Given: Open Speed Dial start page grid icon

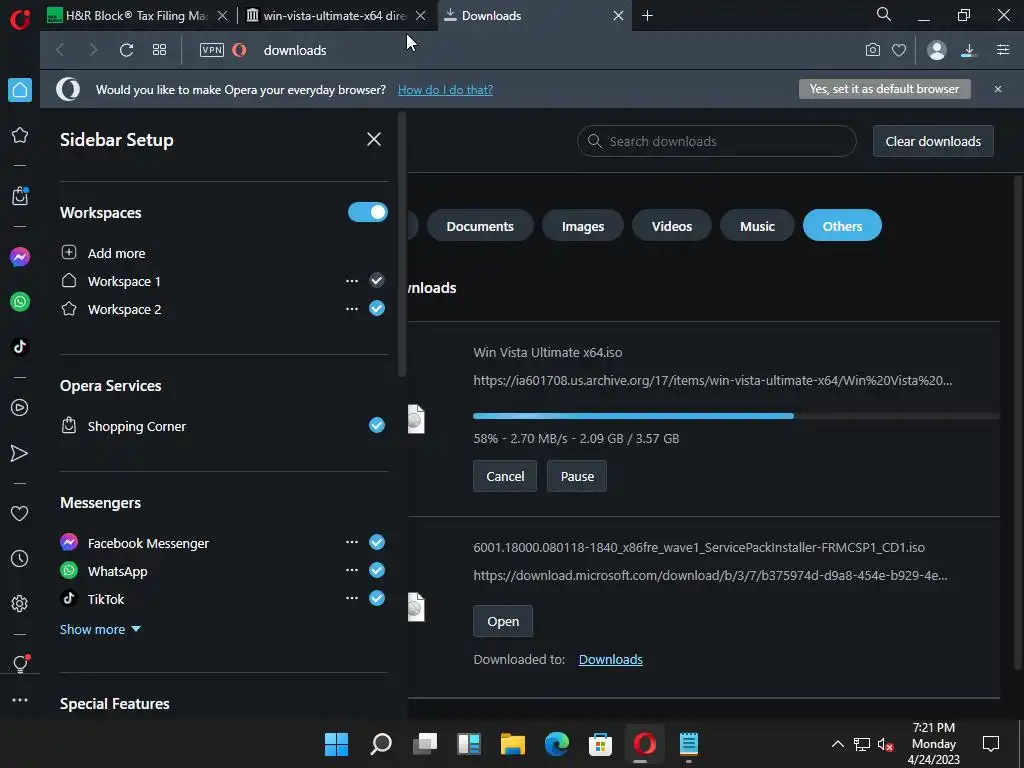Looking at the screenshot, I should [159, 50].
